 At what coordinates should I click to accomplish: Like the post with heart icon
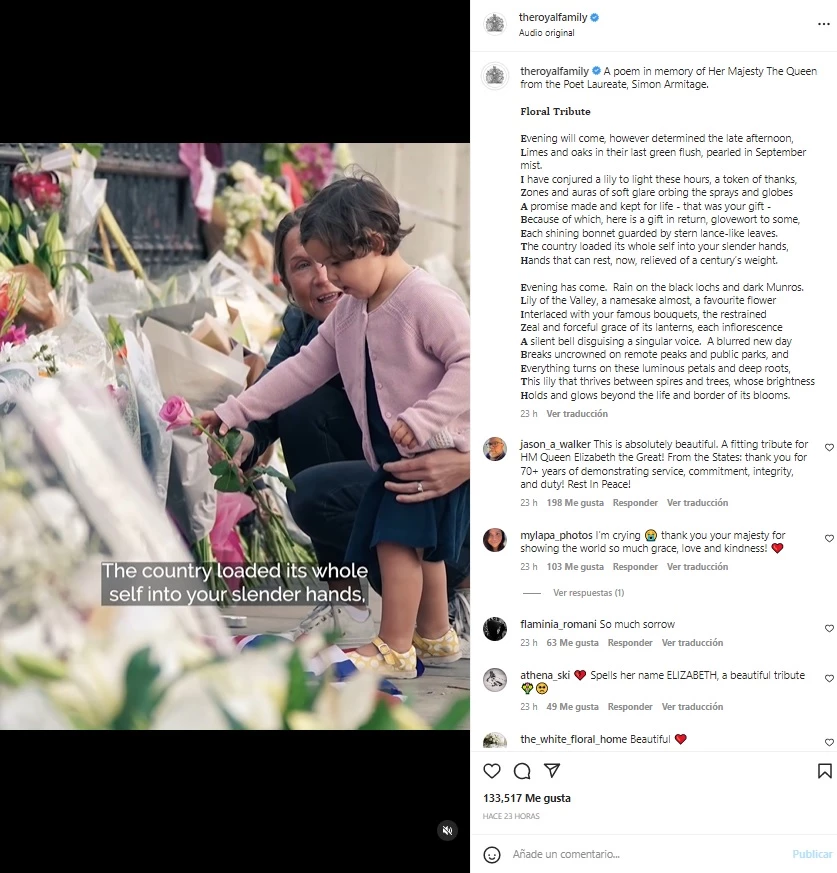click(x=491, y=771)
